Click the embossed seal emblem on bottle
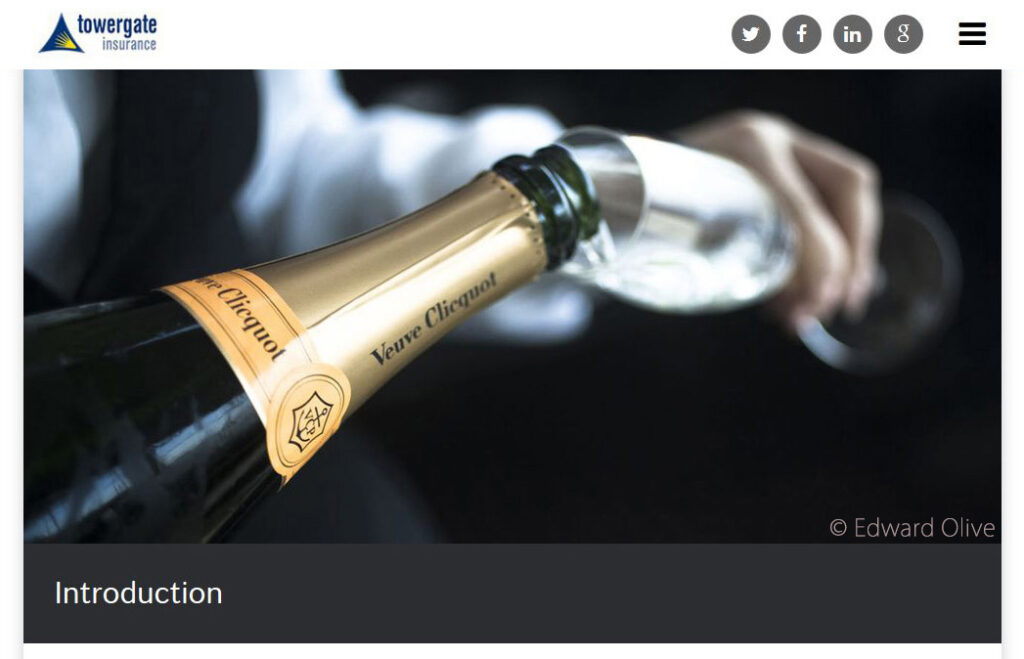Viewport: 1024px width, 659px height. [311, 420]
